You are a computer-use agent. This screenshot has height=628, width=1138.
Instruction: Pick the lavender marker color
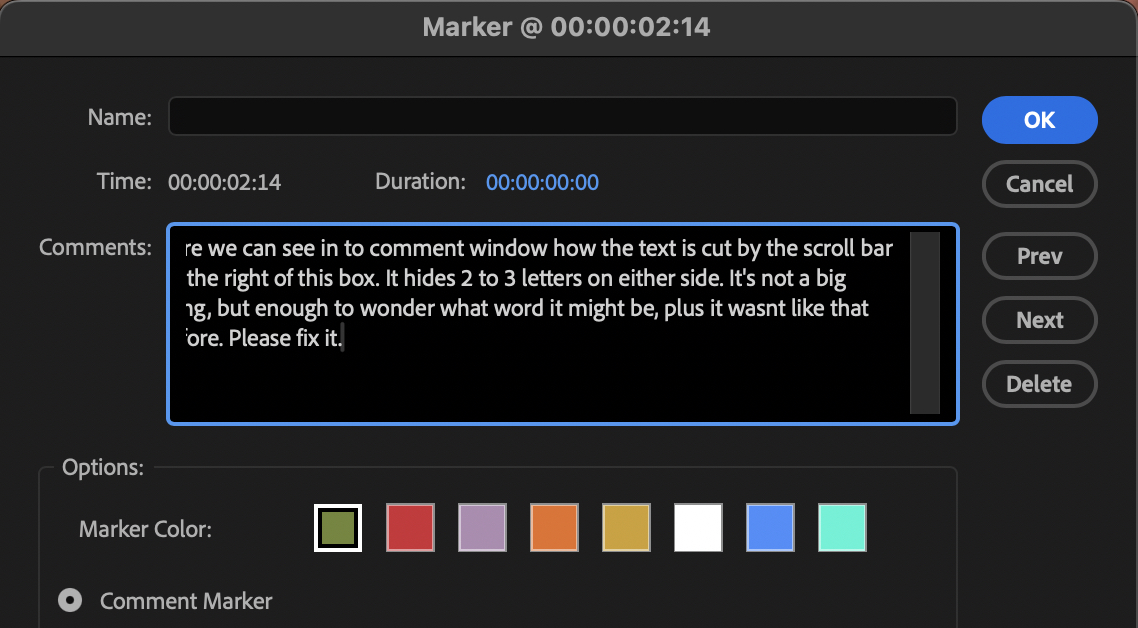[482, 527]
